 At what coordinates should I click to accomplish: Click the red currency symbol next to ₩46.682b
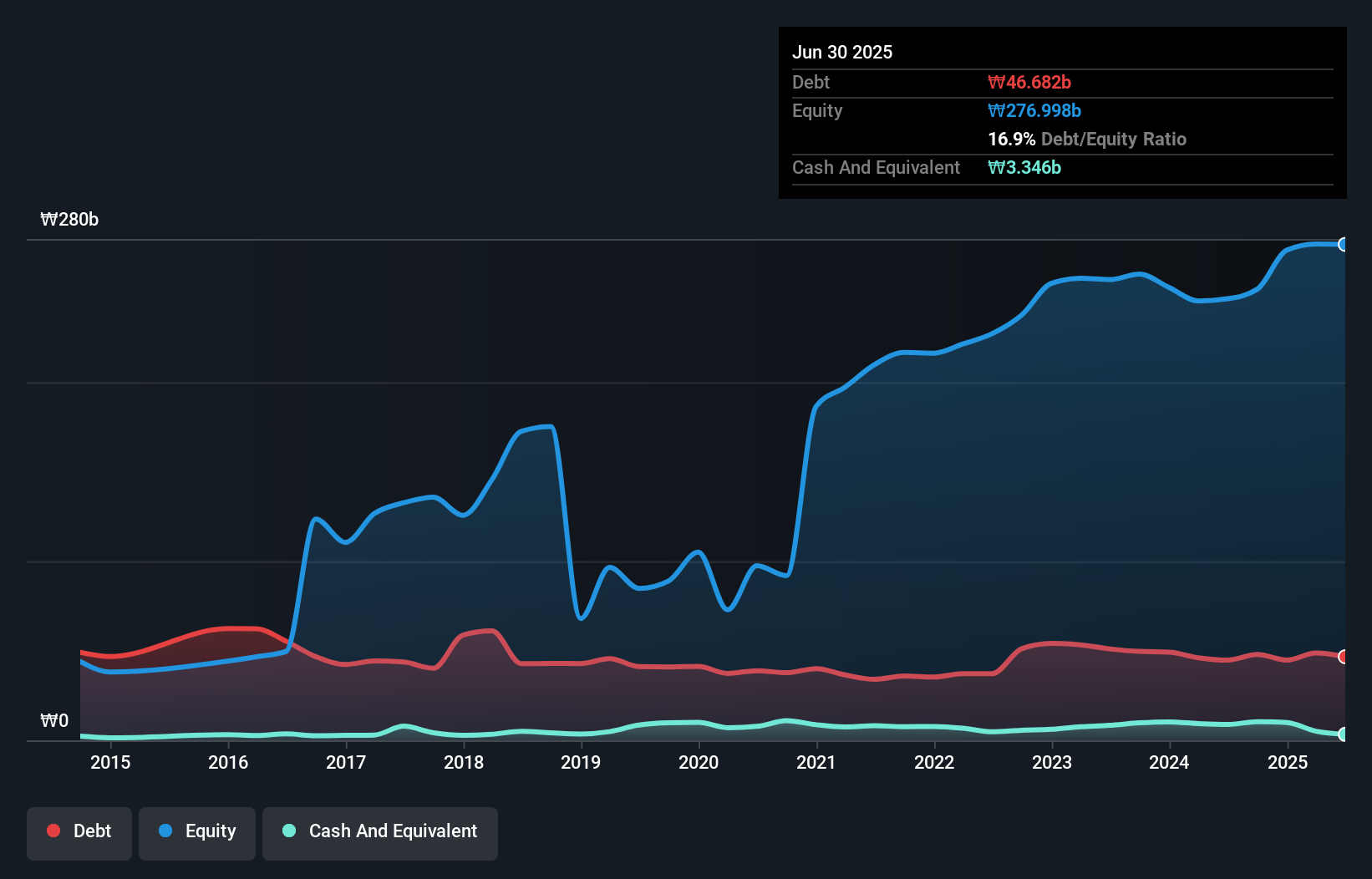996,82
